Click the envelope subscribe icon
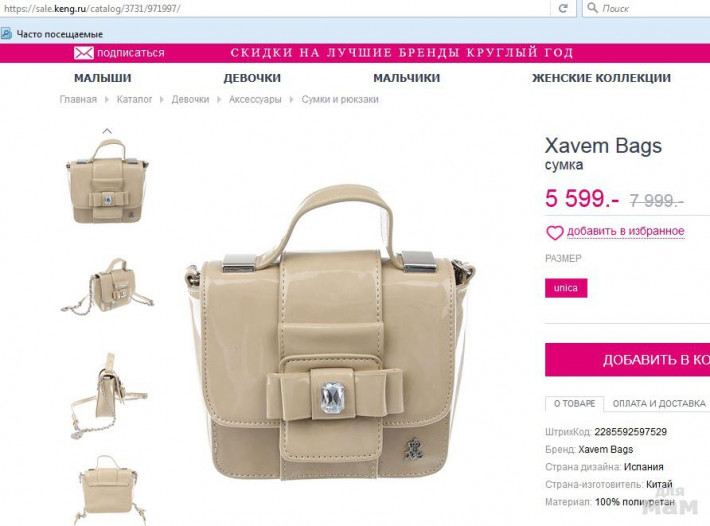 pyautogui.click(x=84, y=53)
